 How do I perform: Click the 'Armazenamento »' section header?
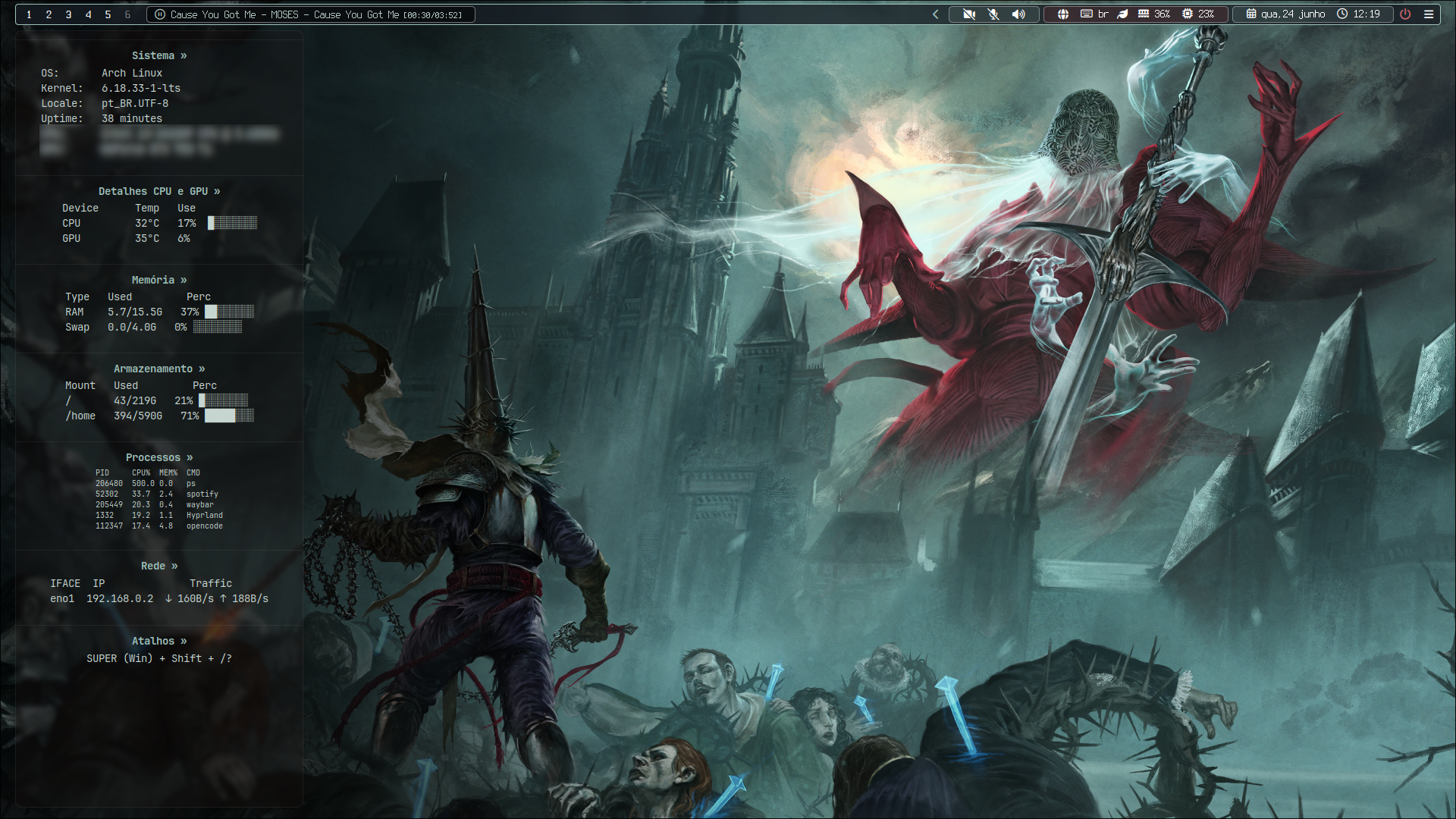point(159,369)
